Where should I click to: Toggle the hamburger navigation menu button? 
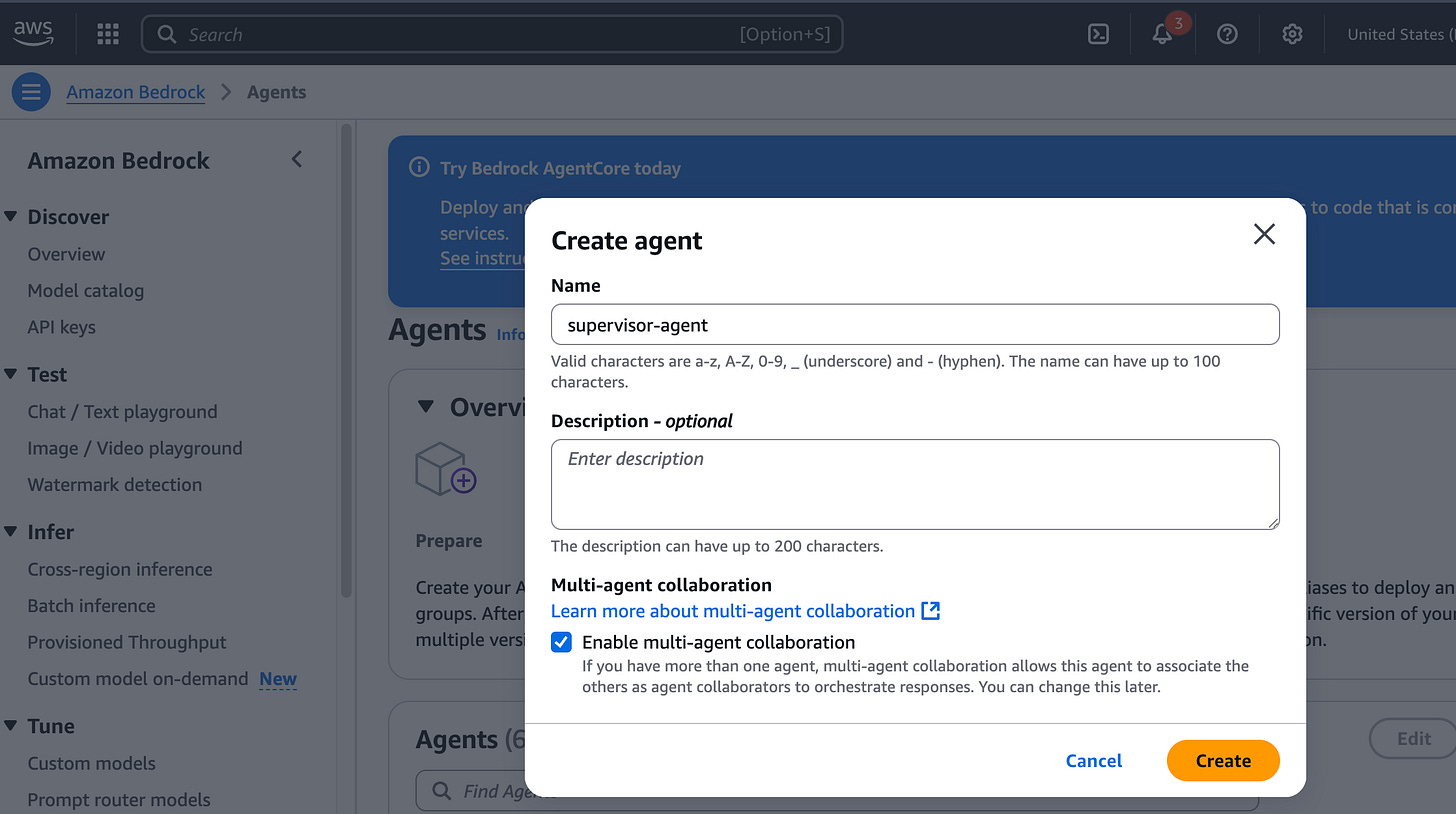31,92
